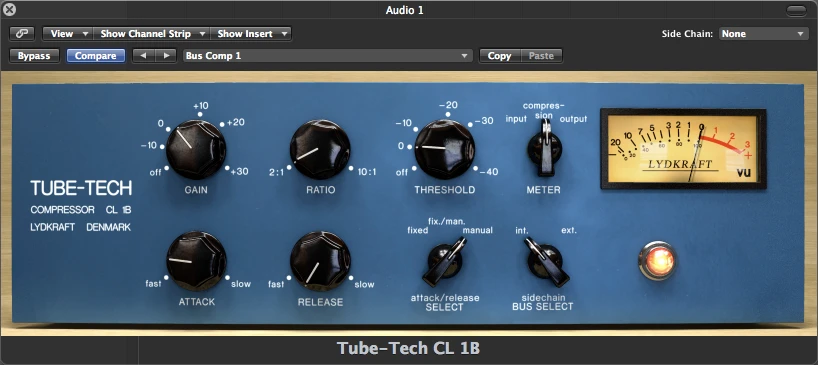
Task: Click the Copy button
Action: [500, 56]
